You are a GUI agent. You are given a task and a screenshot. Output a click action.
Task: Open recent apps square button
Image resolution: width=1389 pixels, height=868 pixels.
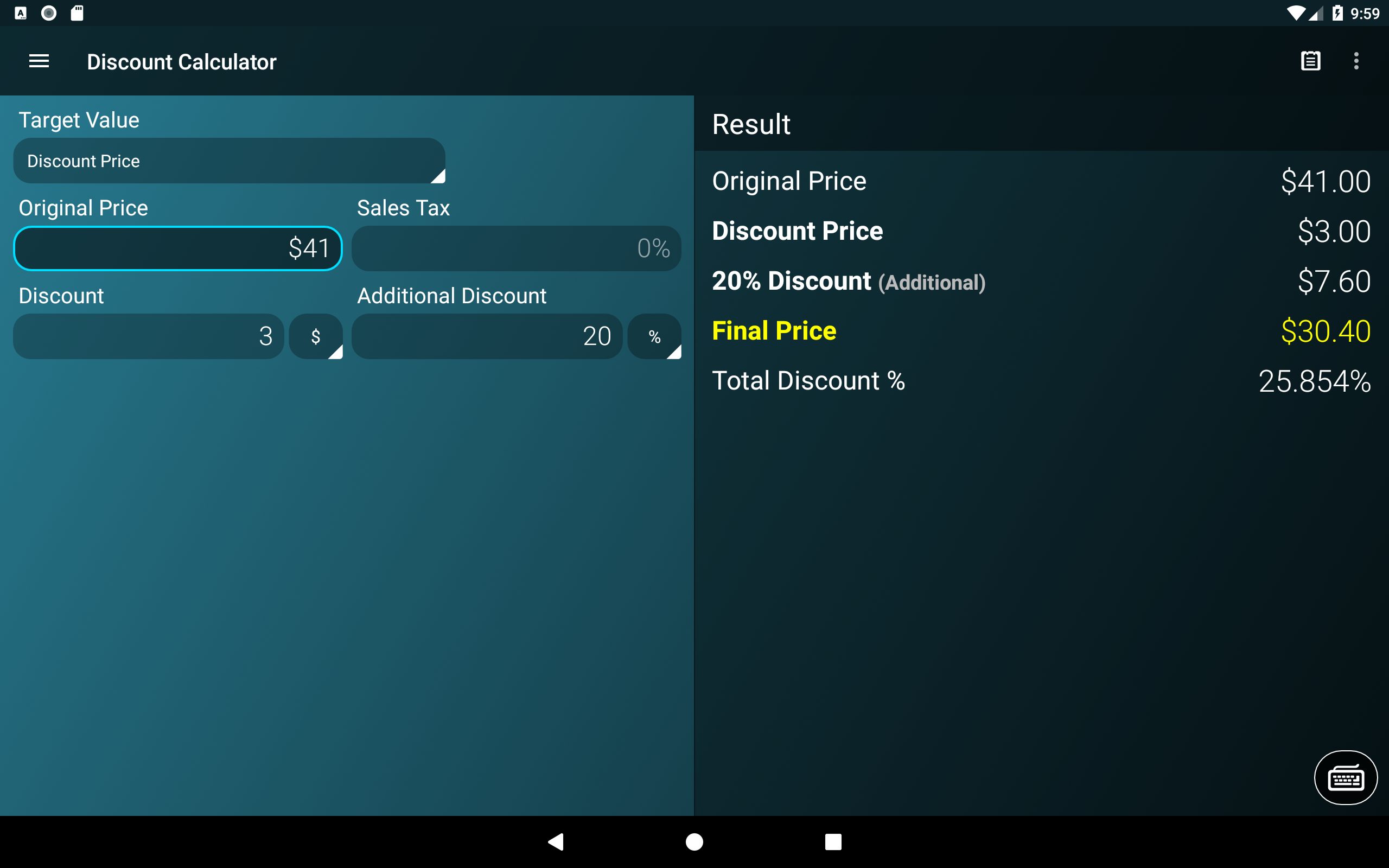[x=833, y=841]
